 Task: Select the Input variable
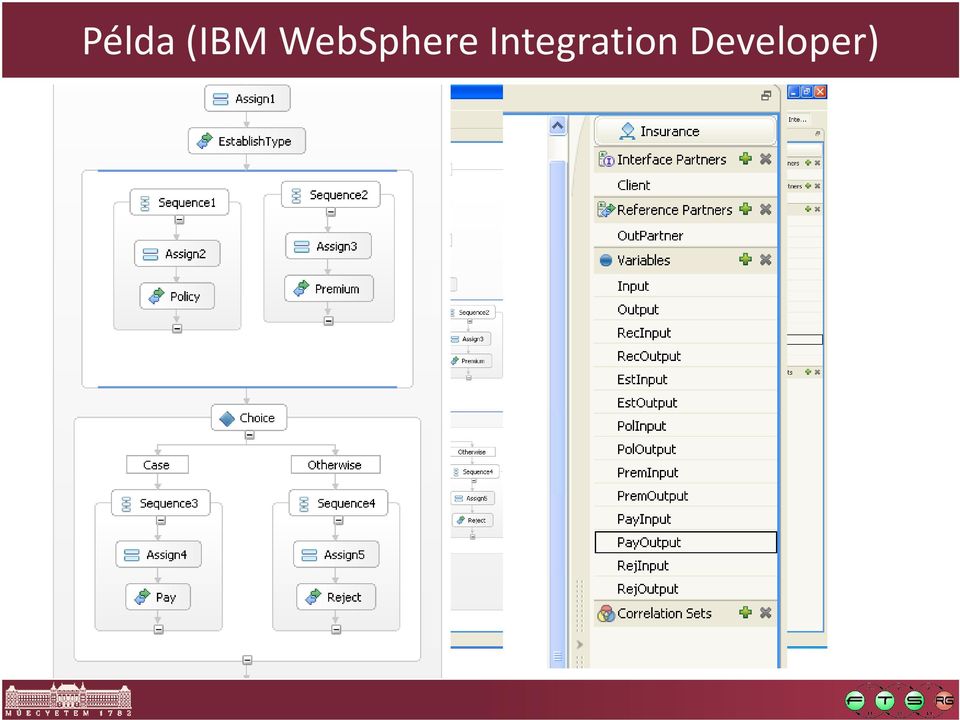685,286
